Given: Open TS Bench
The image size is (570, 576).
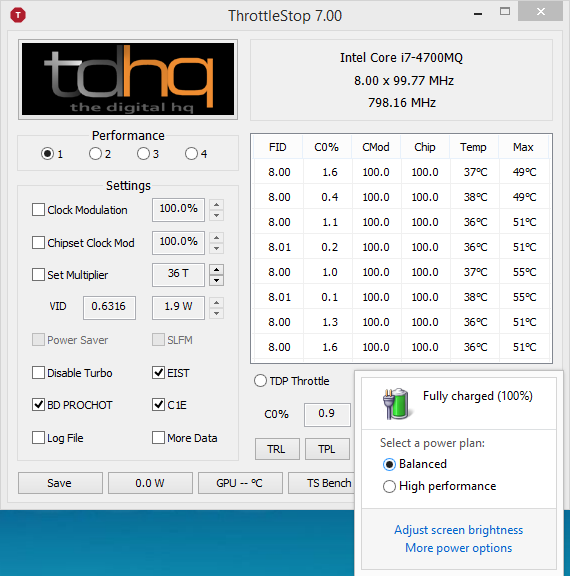Looking at the screenshot, I should pos(322,483).
